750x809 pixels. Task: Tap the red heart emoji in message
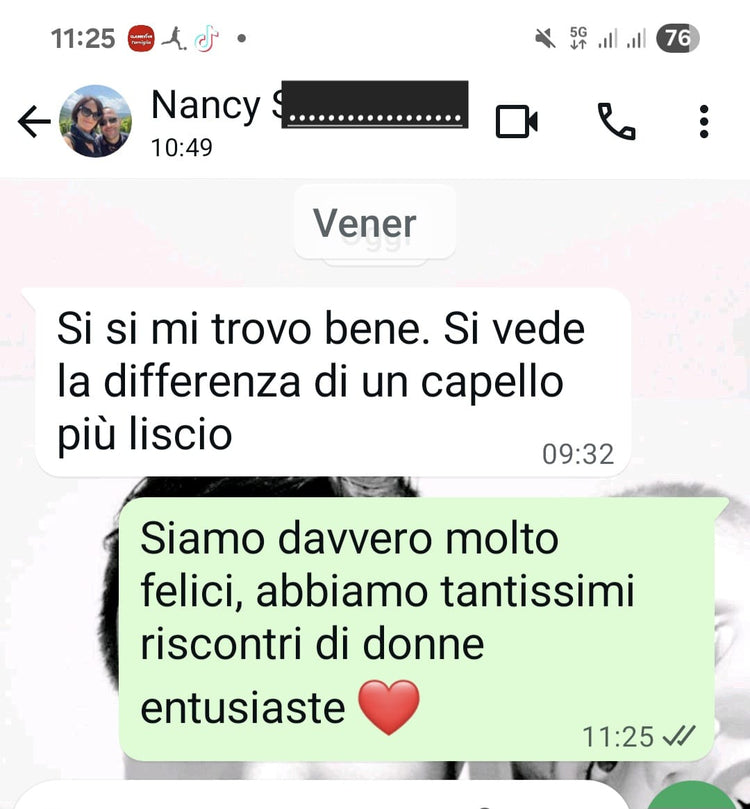pyautogui.click(x=389, y=707)
